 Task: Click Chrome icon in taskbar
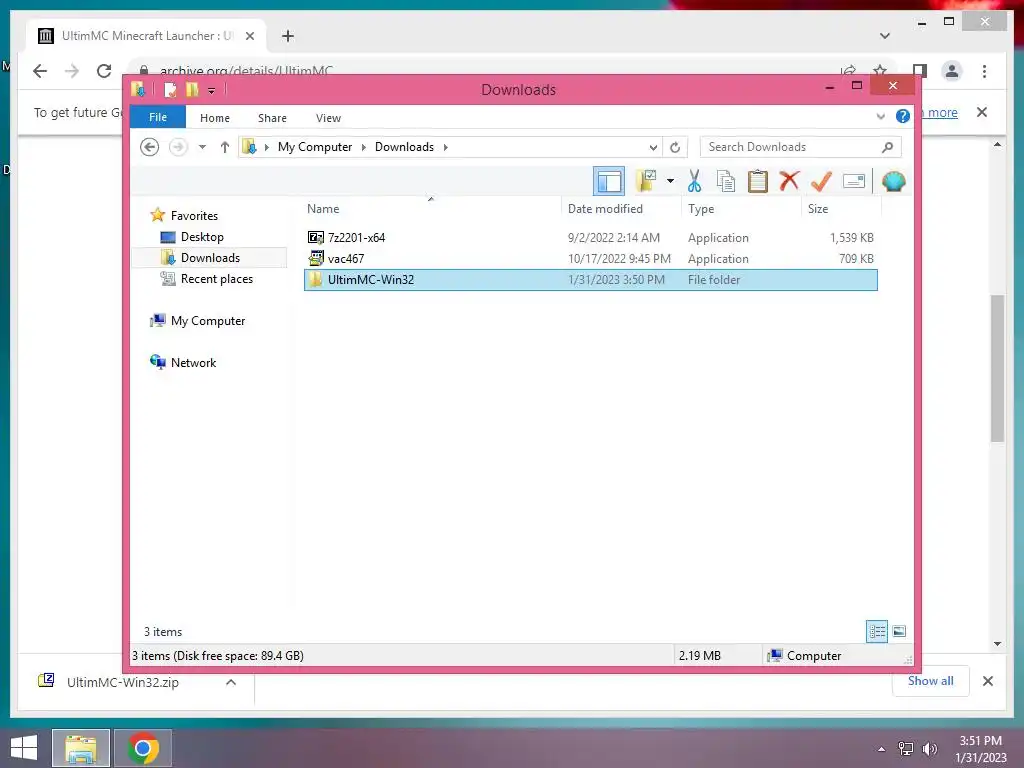(x=143, y=748)
